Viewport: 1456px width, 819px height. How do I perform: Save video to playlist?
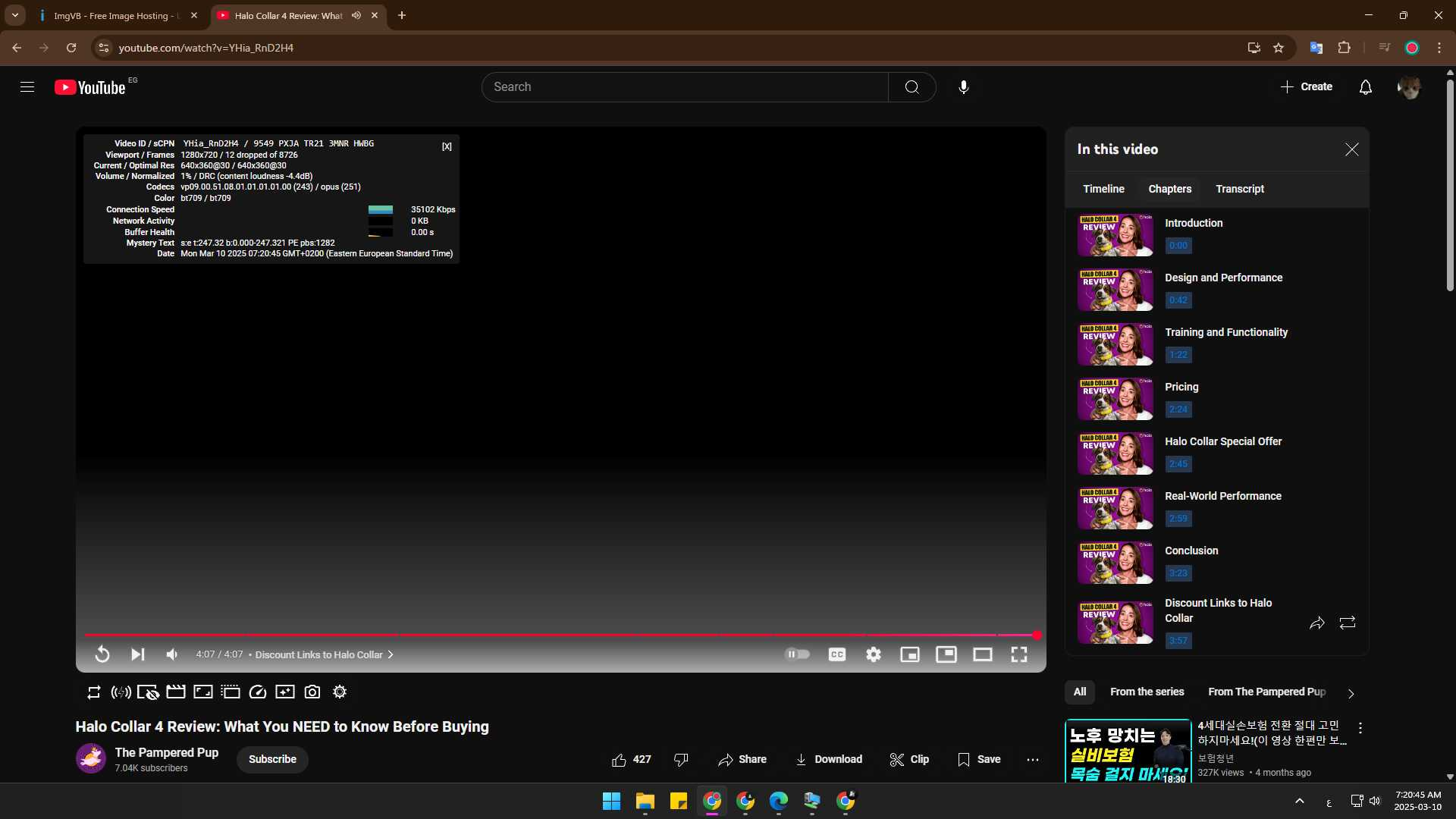[979, 759]
